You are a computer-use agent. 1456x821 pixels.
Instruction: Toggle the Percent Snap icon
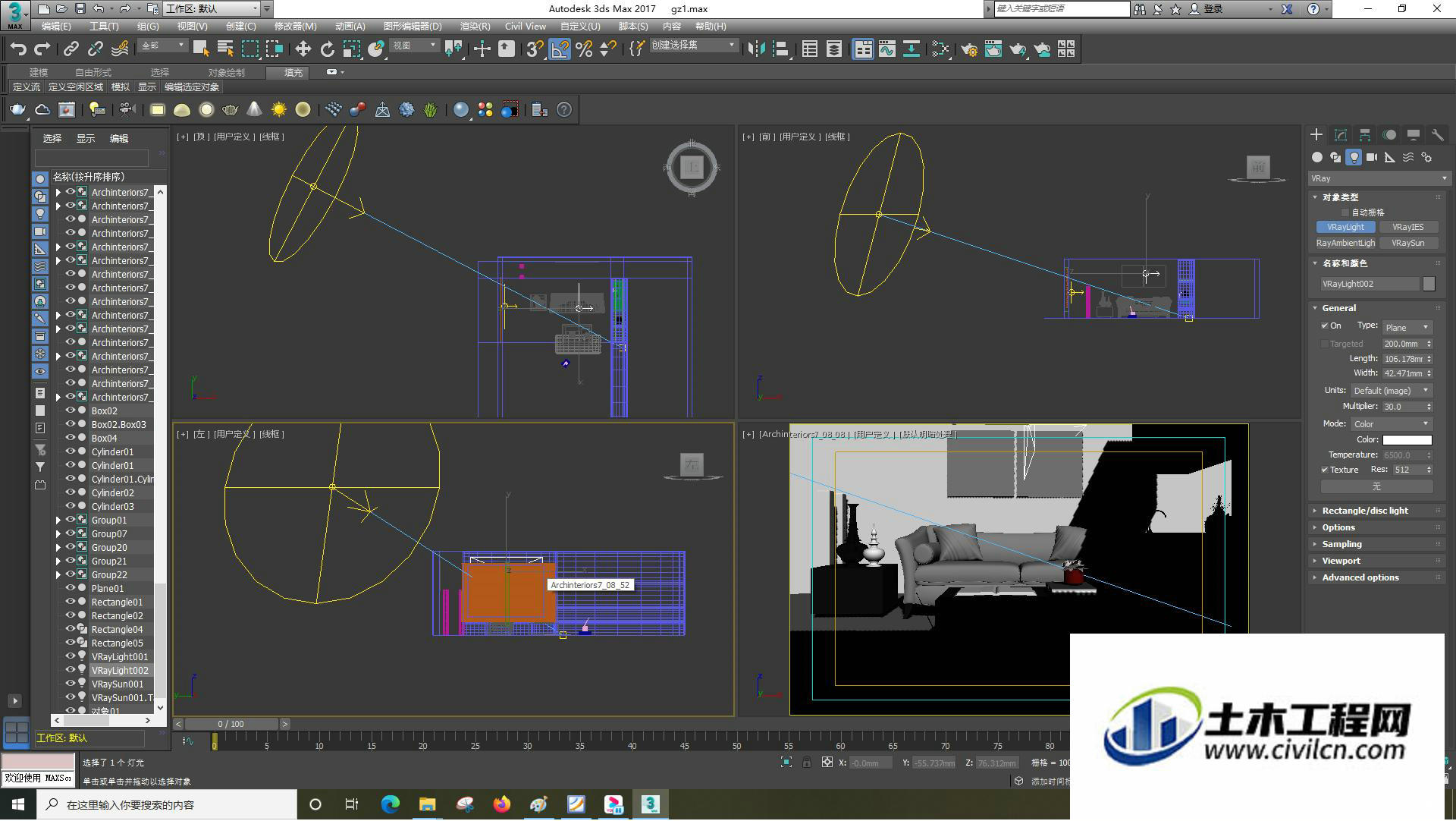pyautogui.click(x=584, y=49)
